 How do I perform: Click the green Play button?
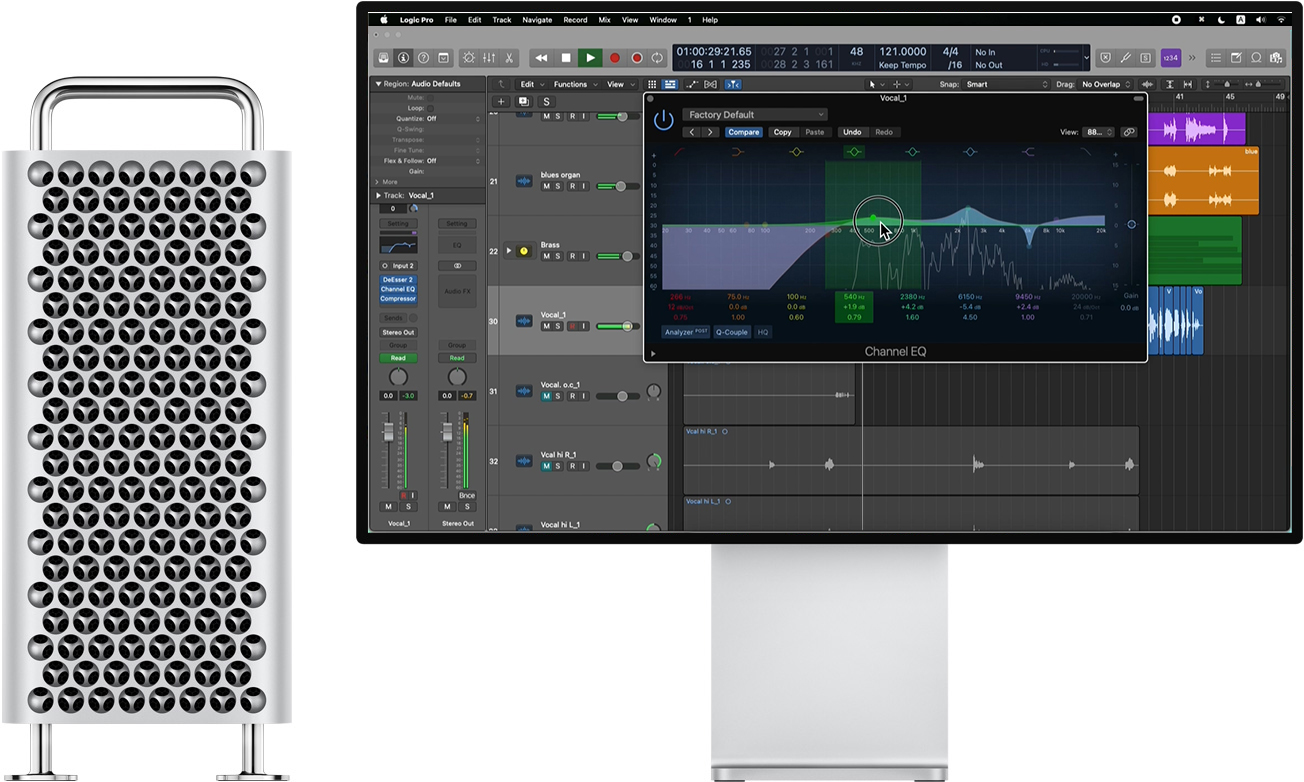[590, 58]
